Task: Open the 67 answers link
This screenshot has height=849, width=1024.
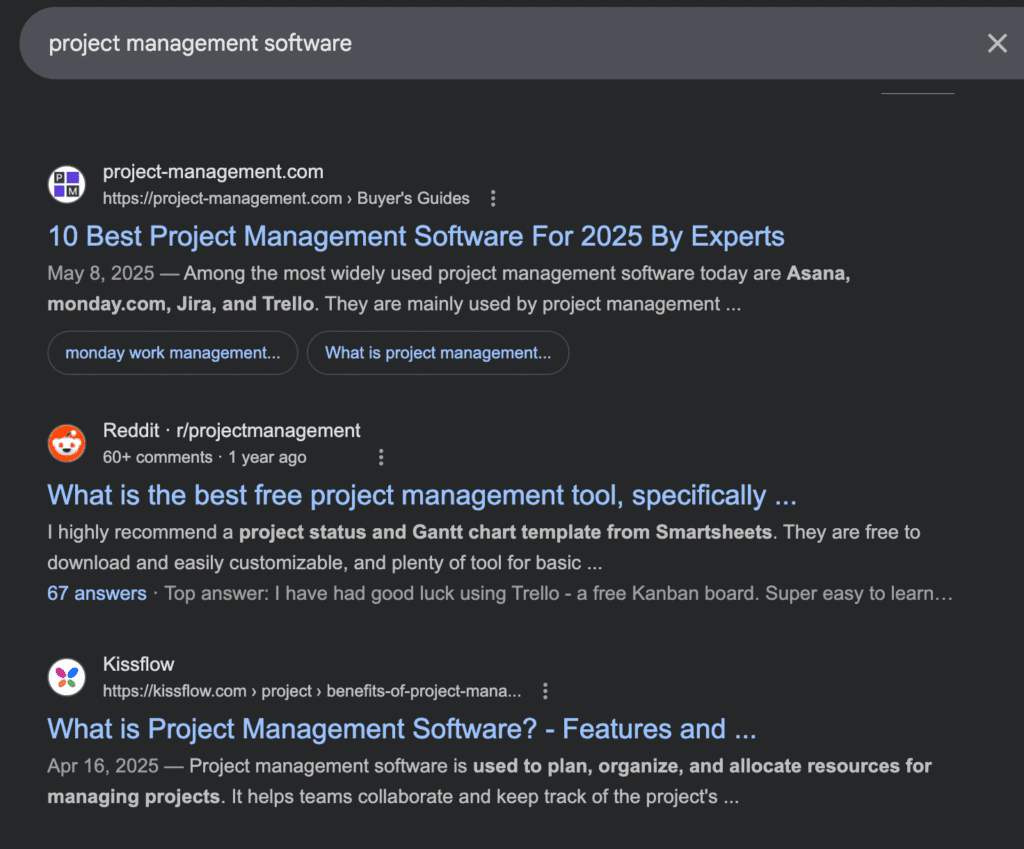Action: coord(97,593)
